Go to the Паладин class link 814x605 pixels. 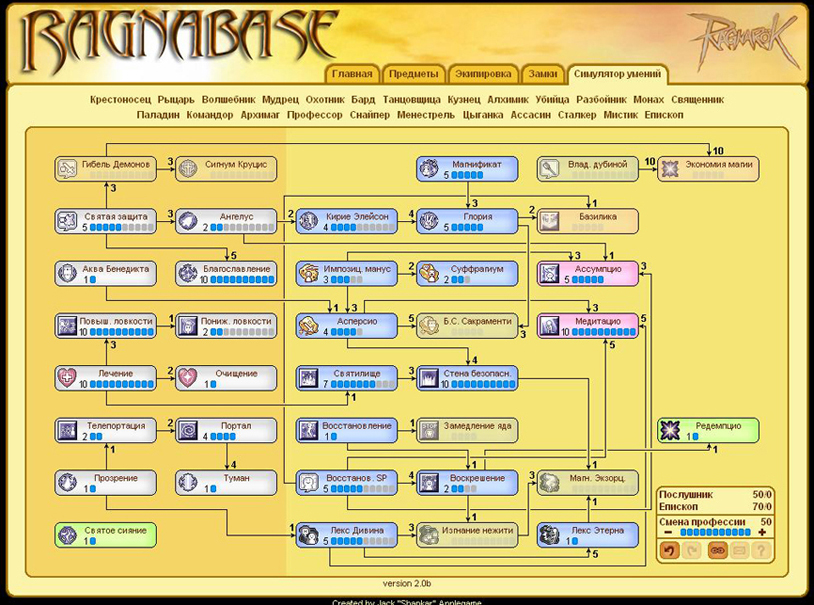click(158, 115)
